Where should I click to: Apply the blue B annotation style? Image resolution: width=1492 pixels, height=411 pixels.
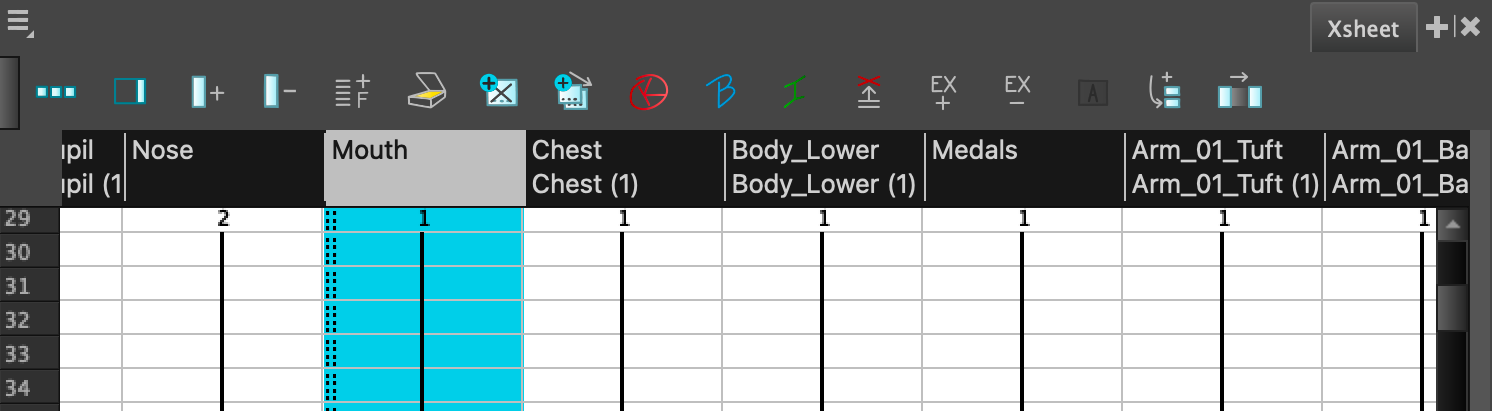pyautogui.click(x=720, y=92)
